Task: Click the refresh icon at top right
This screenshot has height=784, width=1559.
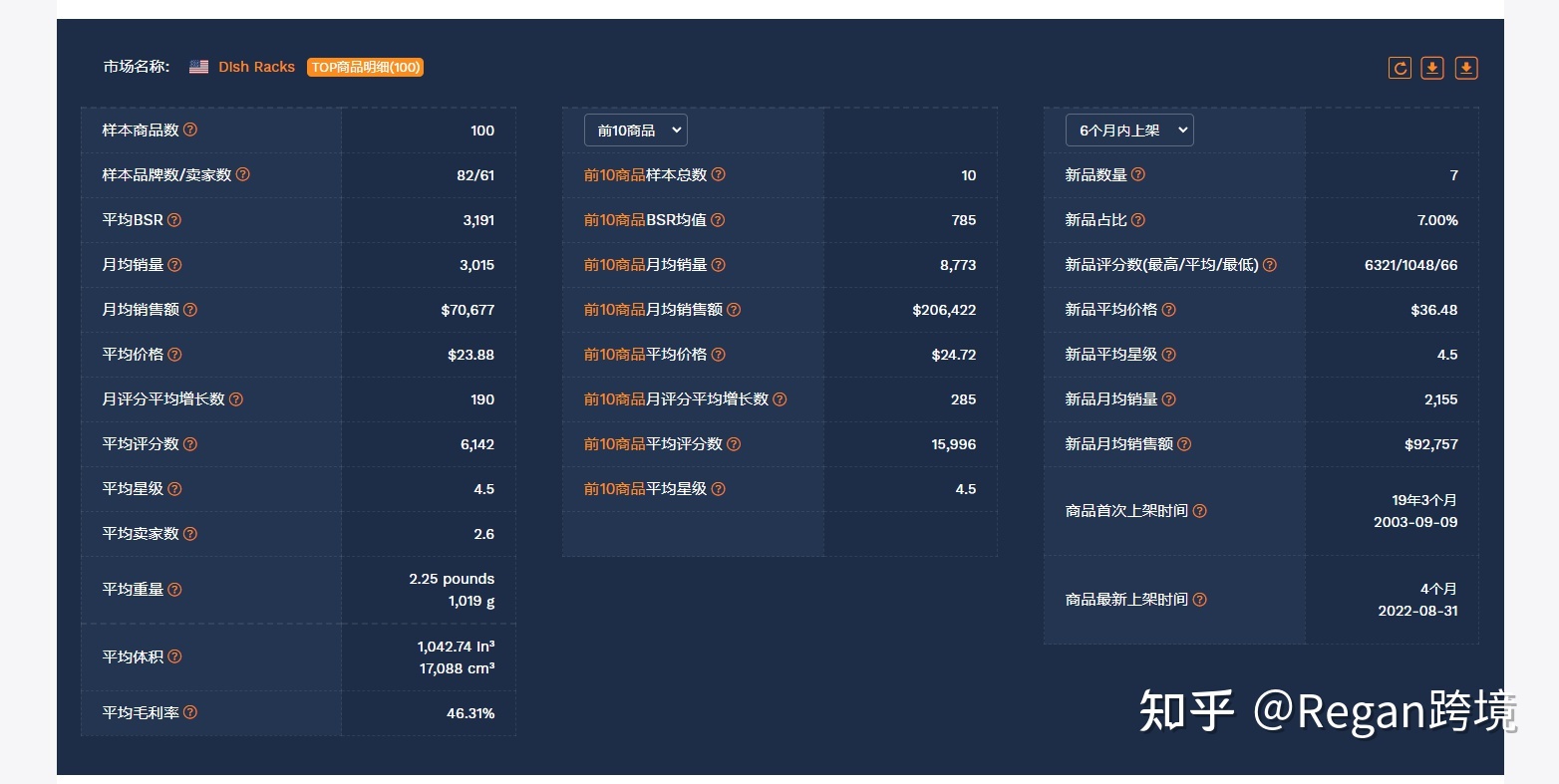Action: click(1400, 68)
